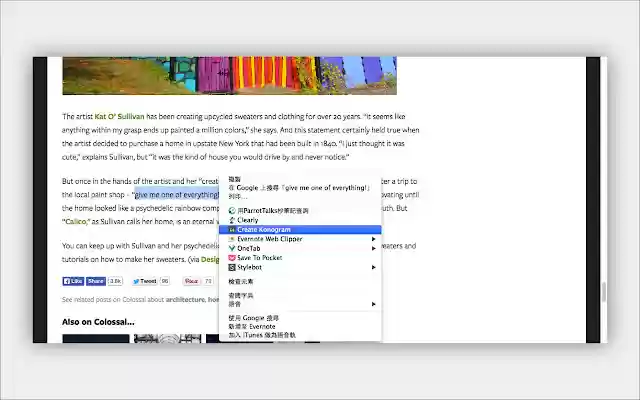Image resolution: width=640 pixels, height=400 pixels.
Task: Expand the Evernote Web Clipper submenu
Action: coord(300,239)
